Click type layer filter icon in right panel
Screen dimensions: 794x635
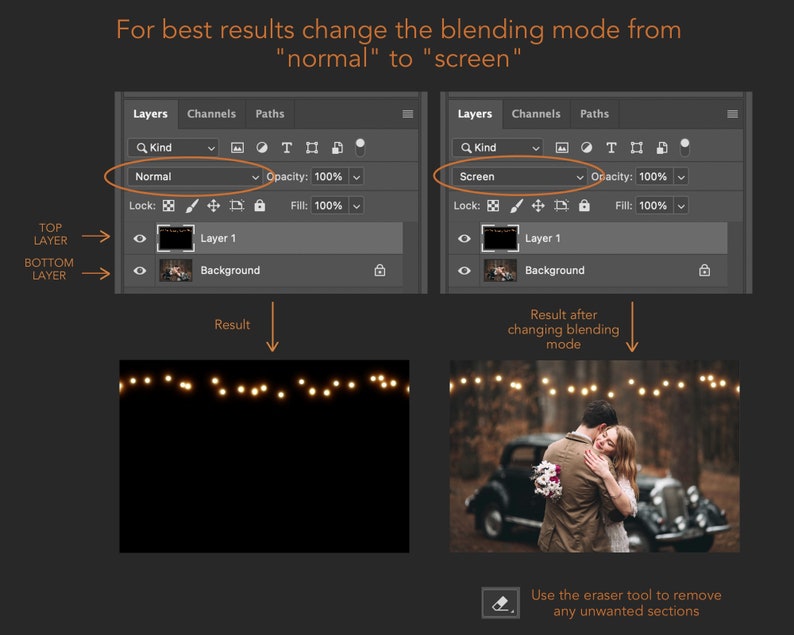click(611, 147)
